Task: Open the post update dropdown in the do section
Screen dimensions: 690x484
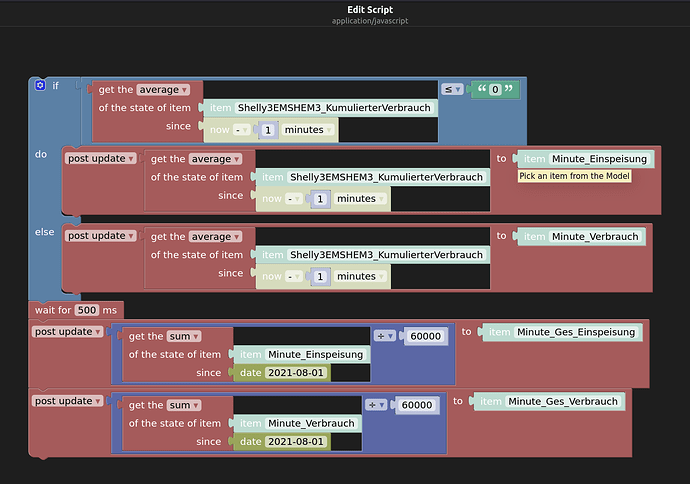Action: (101, 158)
